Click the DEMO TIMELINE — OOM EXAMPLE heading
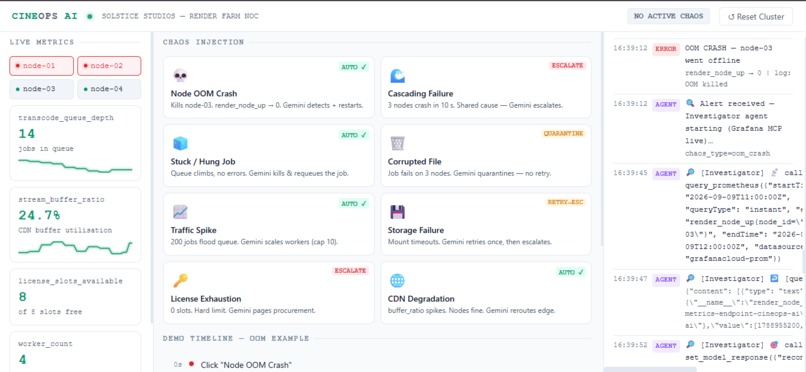The width and height of the screenshot is (806, 372). pos(236,339)
